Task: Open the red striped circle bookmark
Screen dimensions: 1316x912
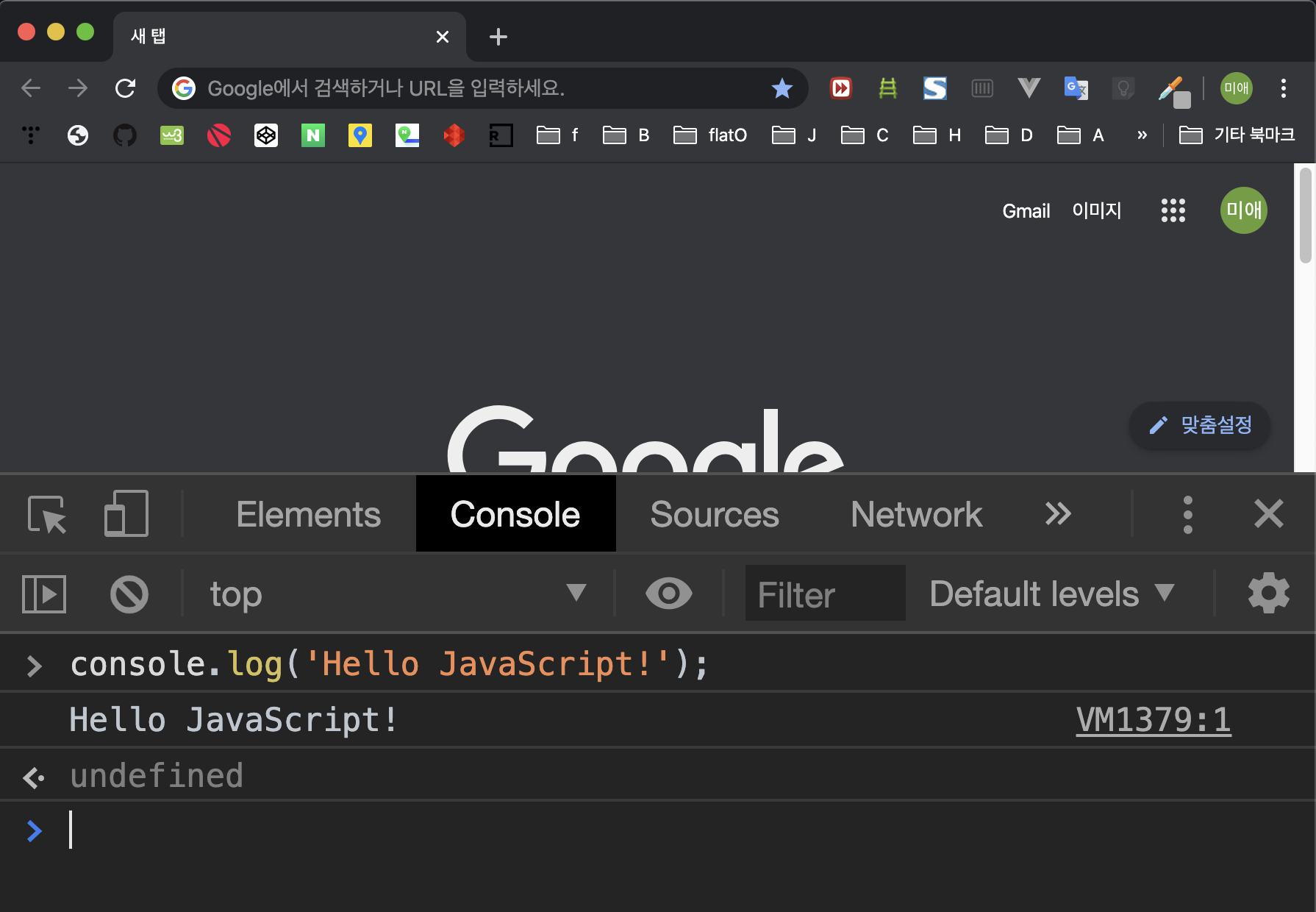Action: pos(219,135)
